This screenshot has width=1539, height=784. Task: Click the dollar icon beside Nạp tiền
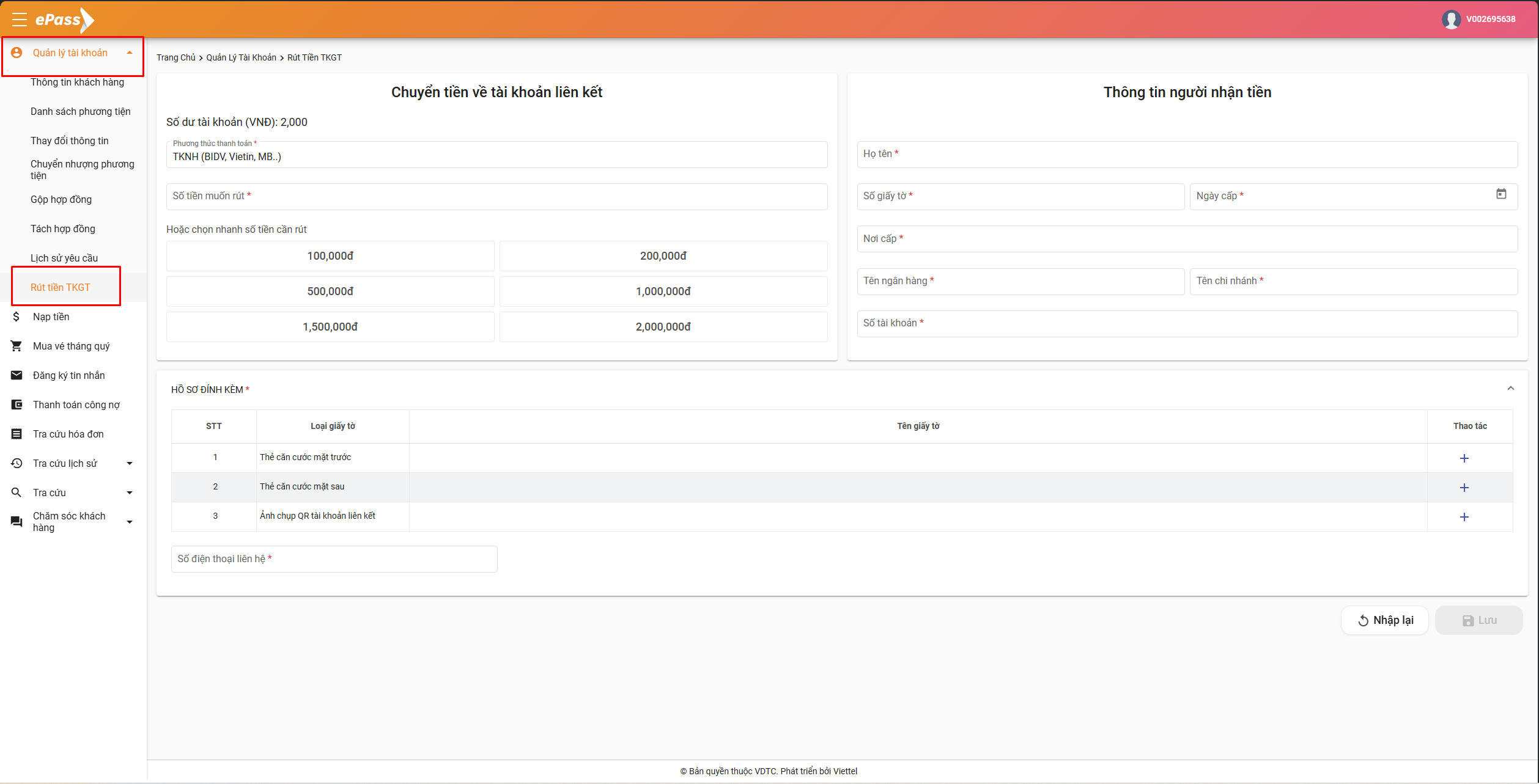[x=17, y=317]
